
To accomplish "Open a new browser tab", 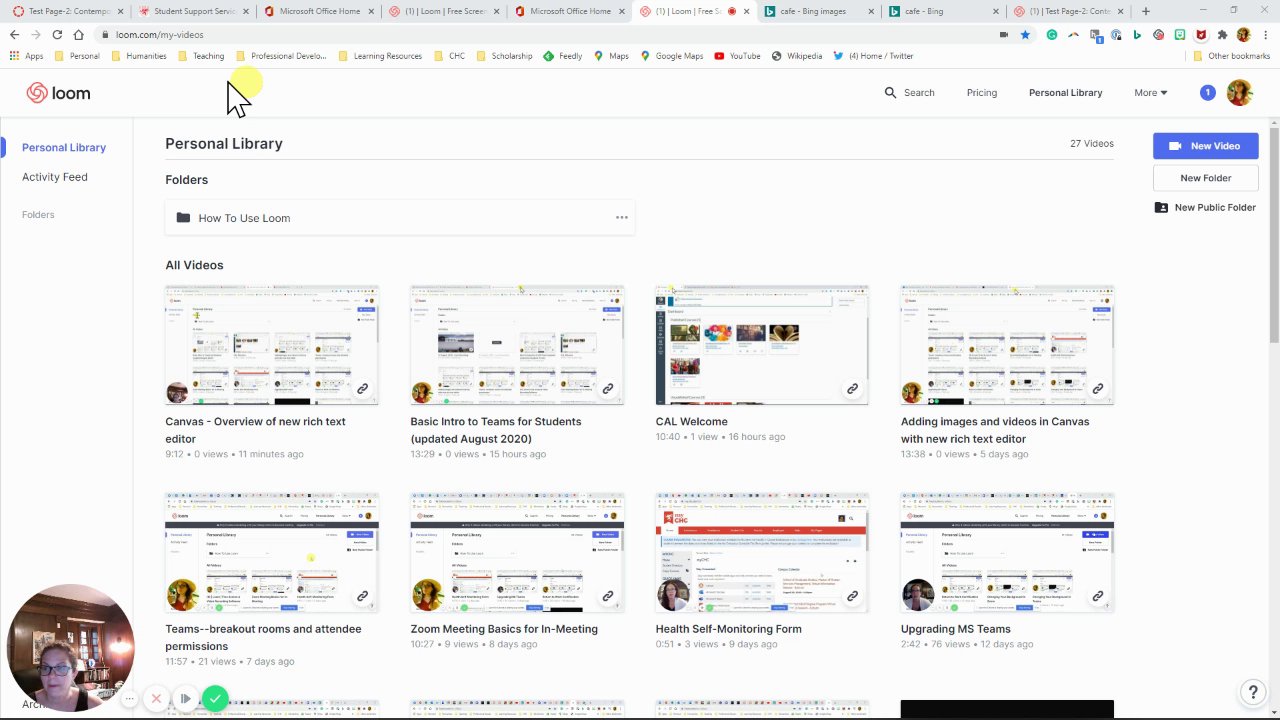I will (x=1145, y=11).
